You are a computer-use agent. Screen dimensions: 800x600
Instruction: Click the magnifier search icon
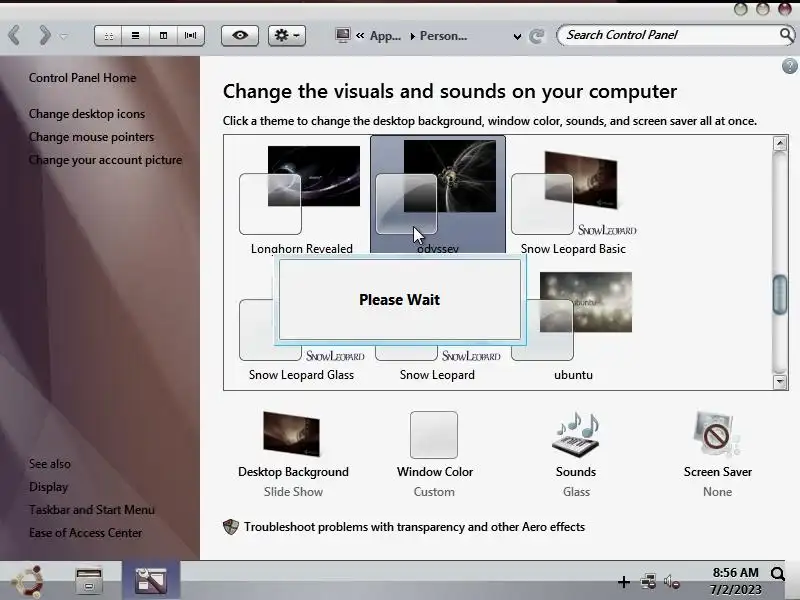787,35
